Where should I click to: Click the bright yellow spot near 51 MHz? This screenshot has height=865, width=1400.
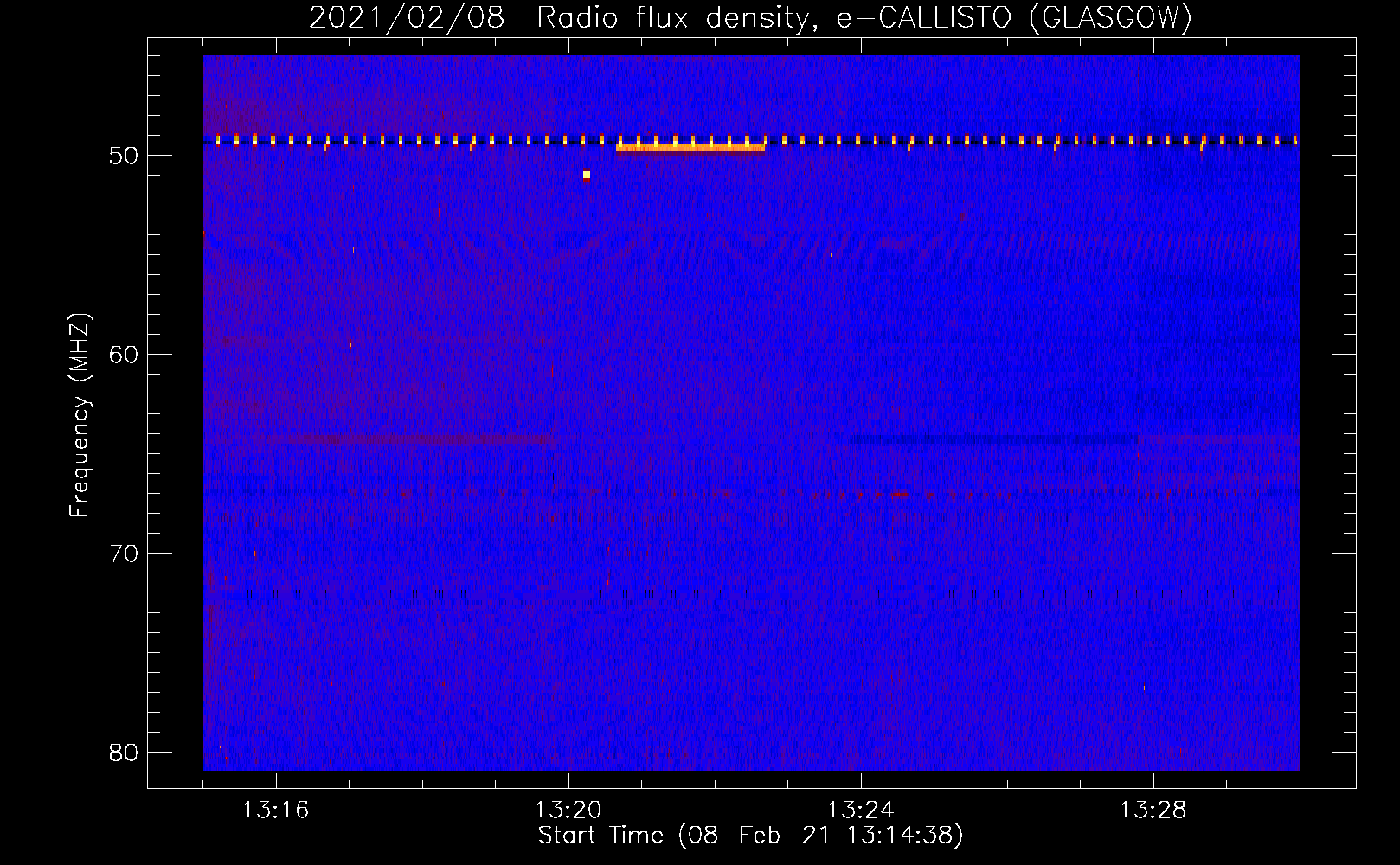[x=587, y=175]
